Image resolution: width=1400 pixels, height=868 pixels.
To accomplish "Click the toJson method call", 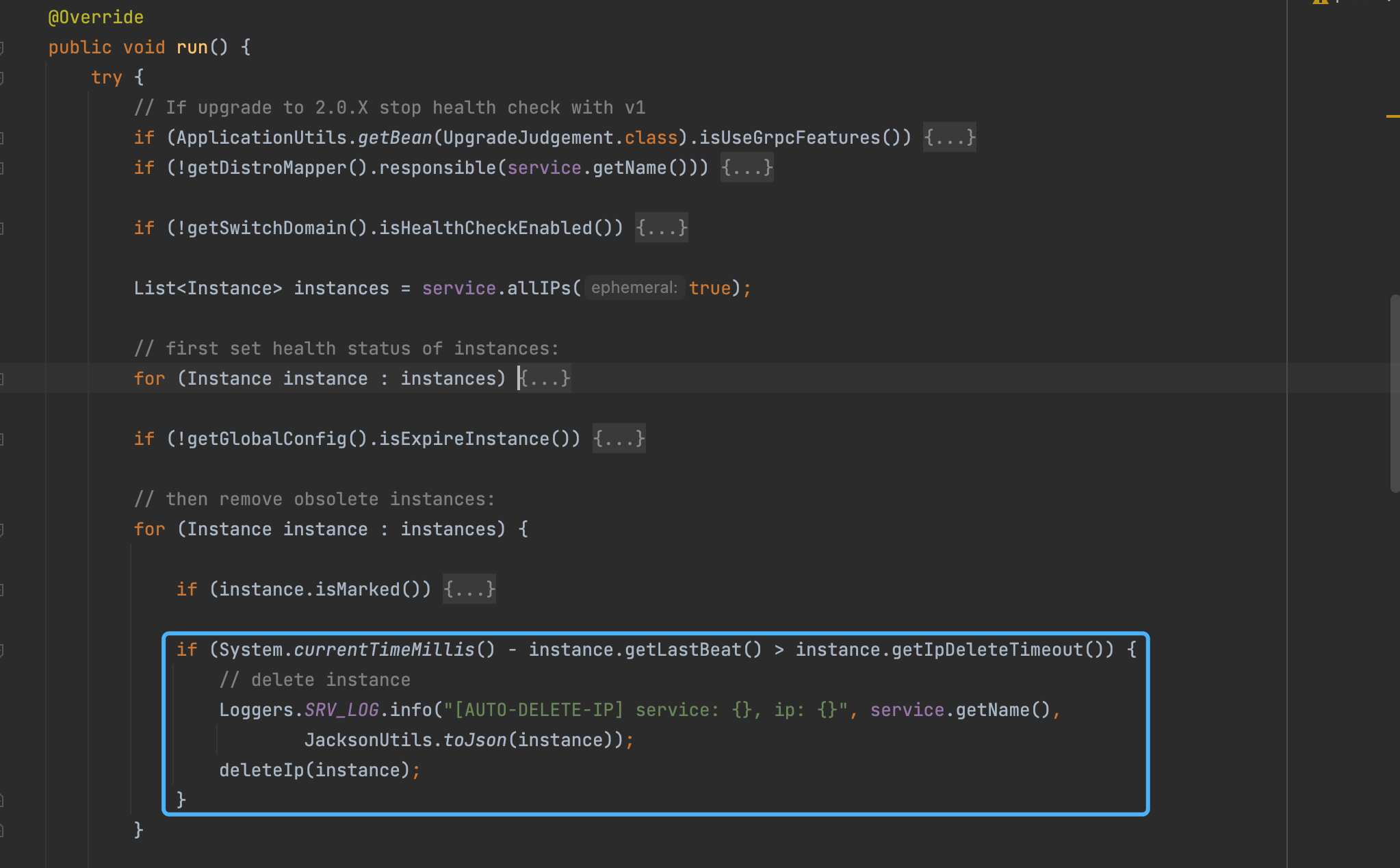I will (475, 740).
